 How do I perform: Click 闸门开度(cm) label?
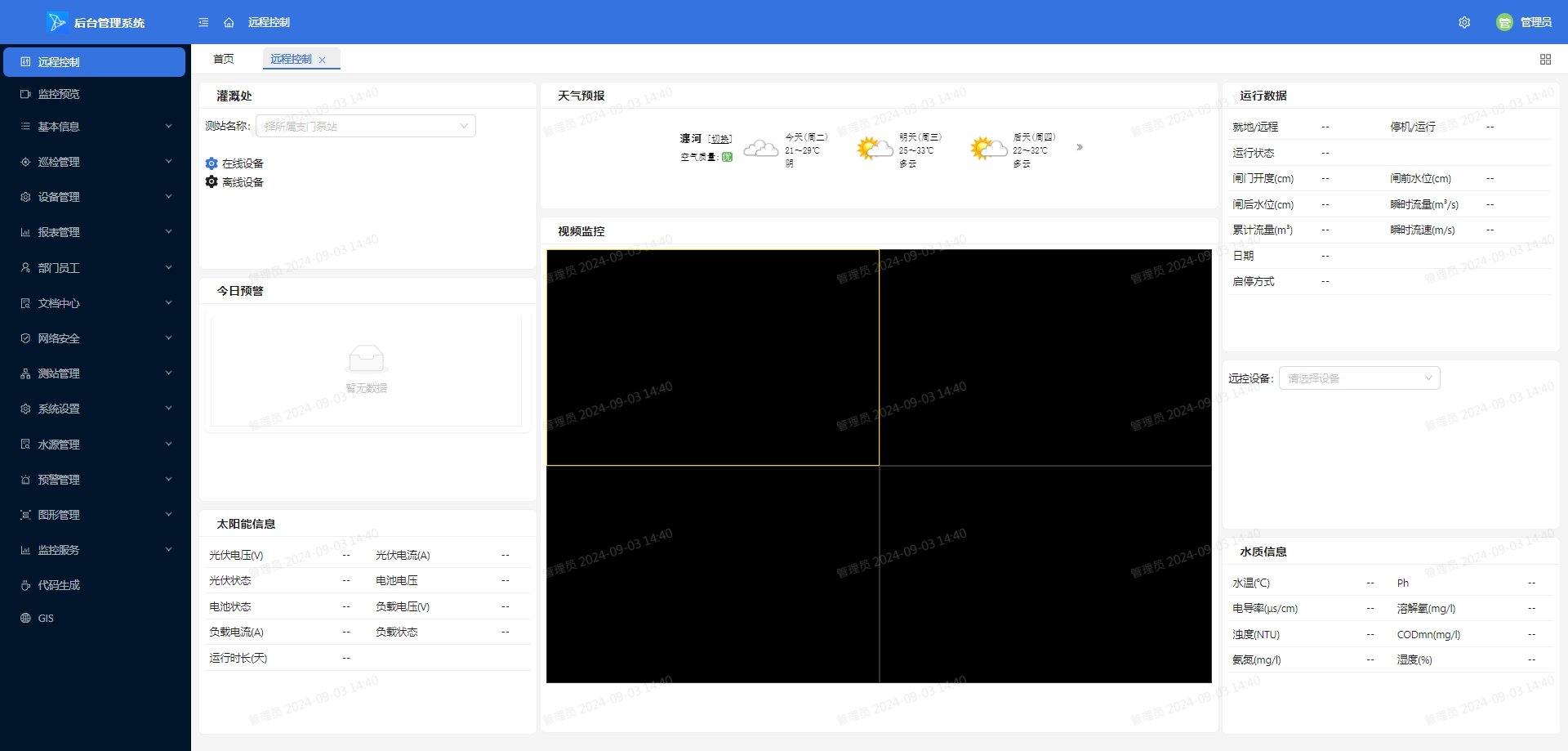[1263, 178]
